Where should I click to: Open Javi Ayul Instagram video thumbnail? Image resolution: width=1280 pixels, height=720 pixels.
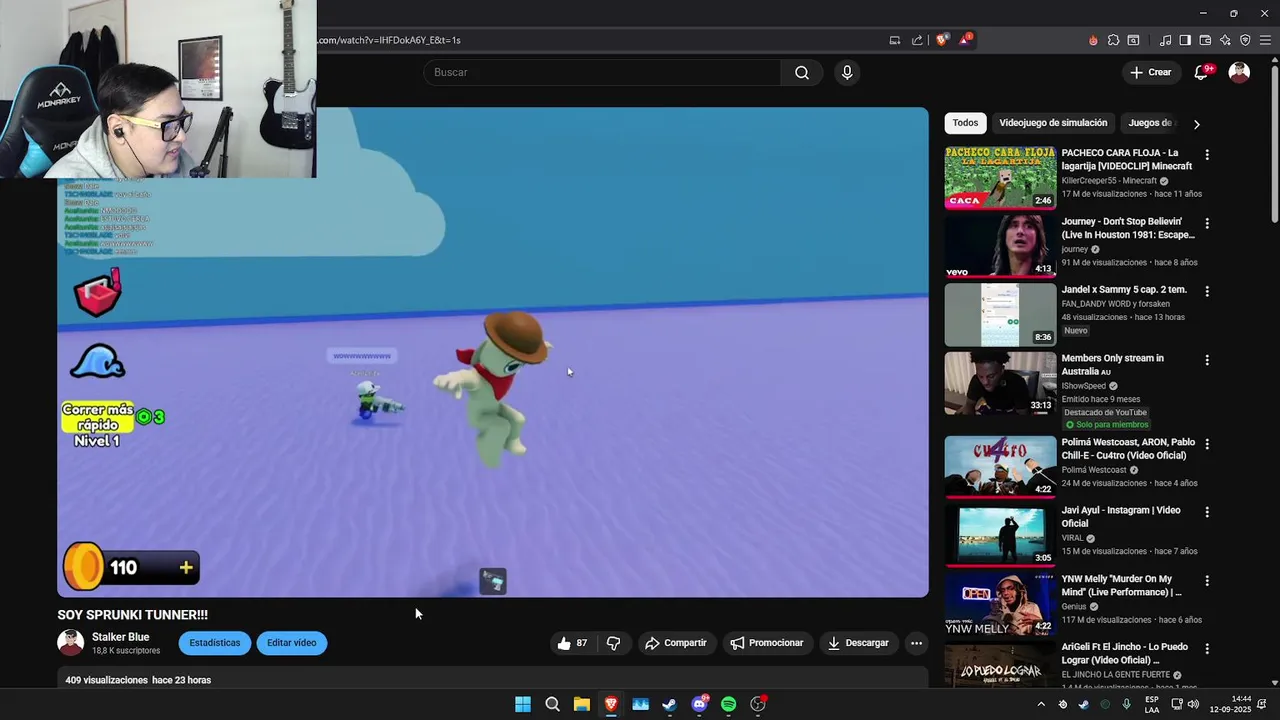tap(1000, 535)
